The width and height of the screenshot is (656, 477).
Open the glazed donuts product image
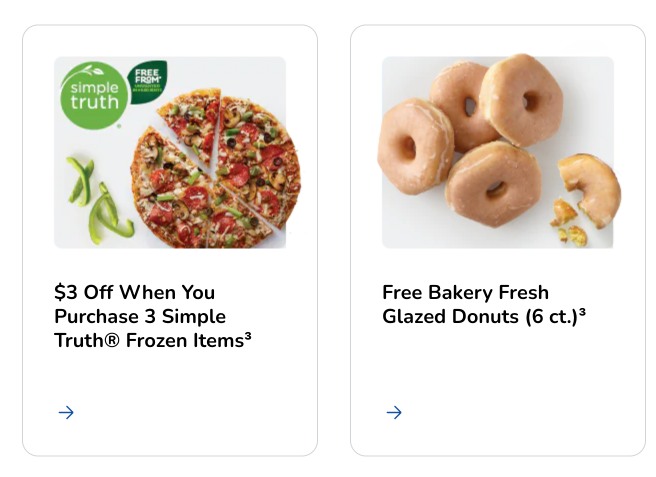point(498,152)
